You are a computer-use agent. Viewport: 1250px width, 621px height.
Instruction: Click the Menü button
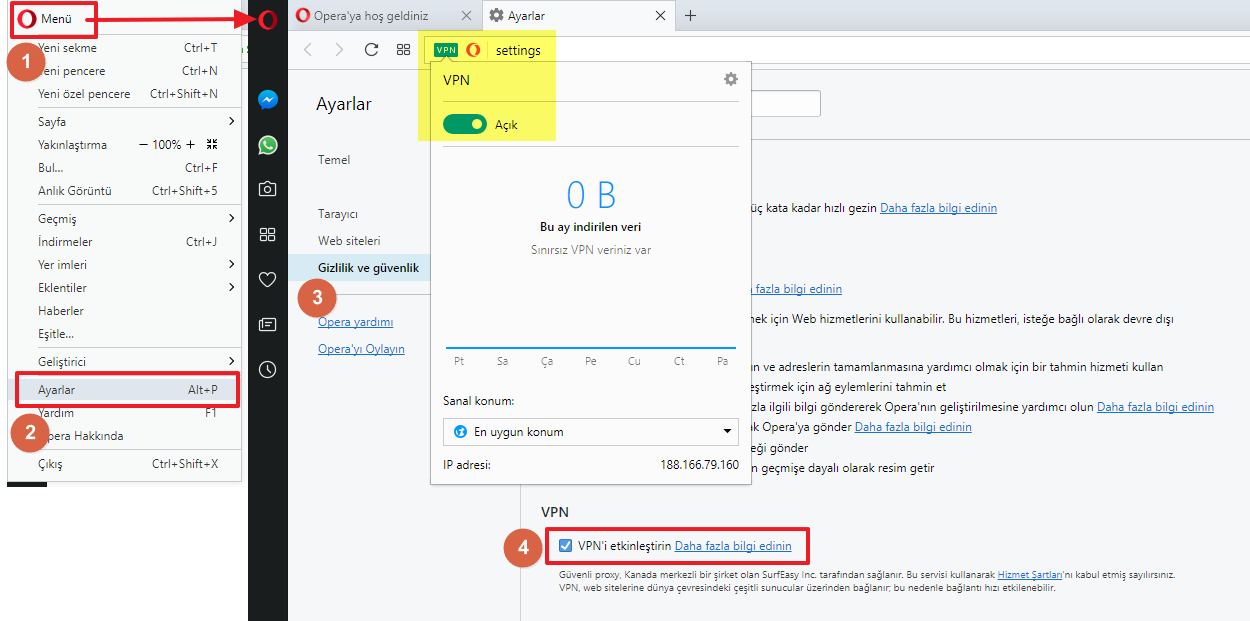coord(53,19)
